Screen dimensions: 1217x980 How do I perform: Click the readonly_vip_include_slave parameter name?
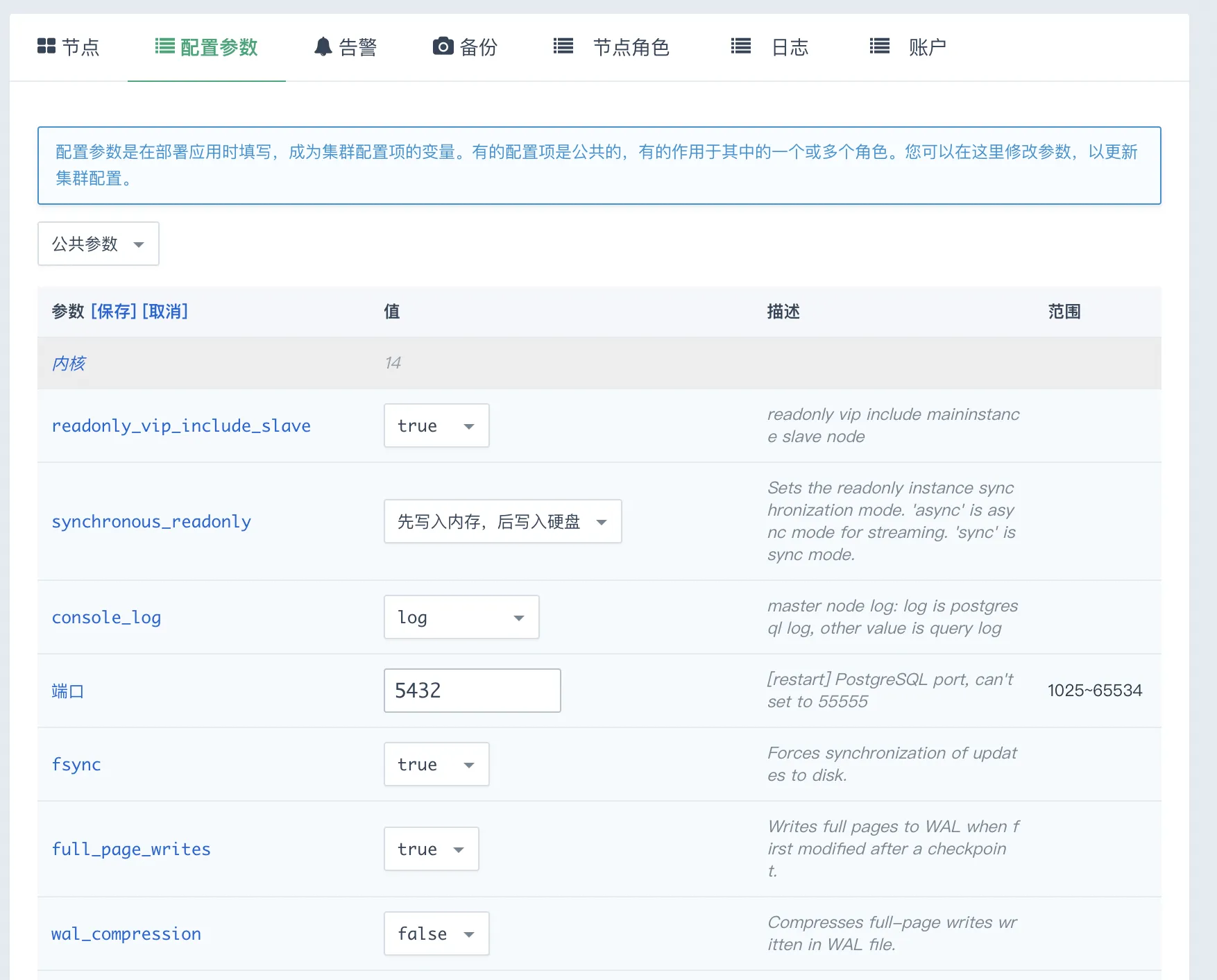(x=181, y=425)
